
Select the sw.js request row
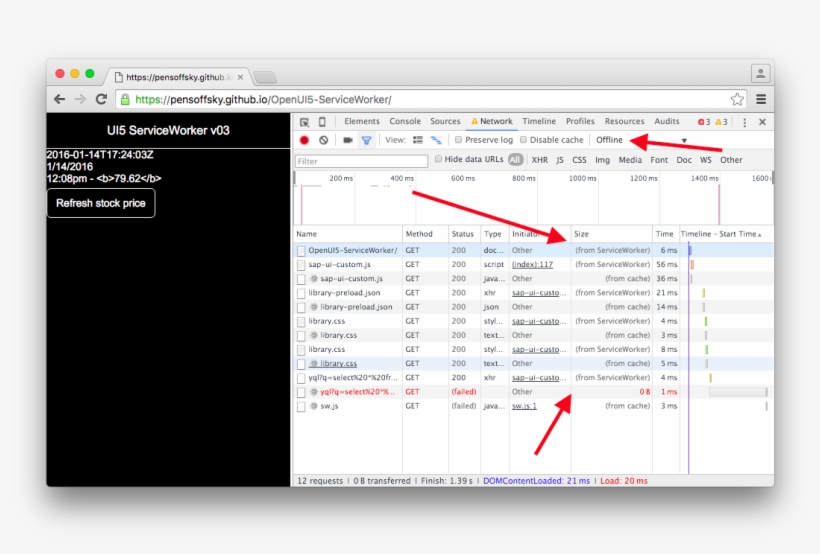(x=533, y=406)
